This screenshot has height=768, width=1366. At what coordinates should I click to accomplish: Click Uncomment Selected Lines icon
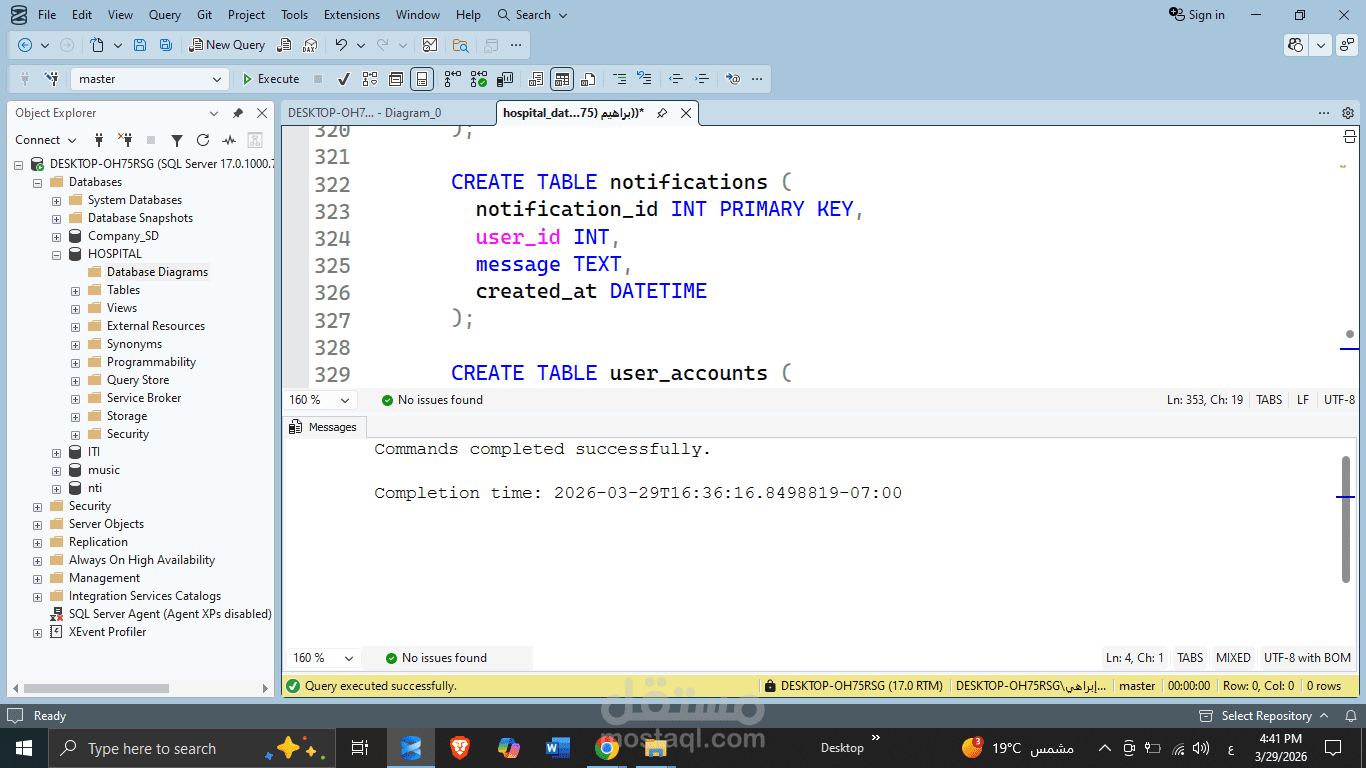click(644, 79)
